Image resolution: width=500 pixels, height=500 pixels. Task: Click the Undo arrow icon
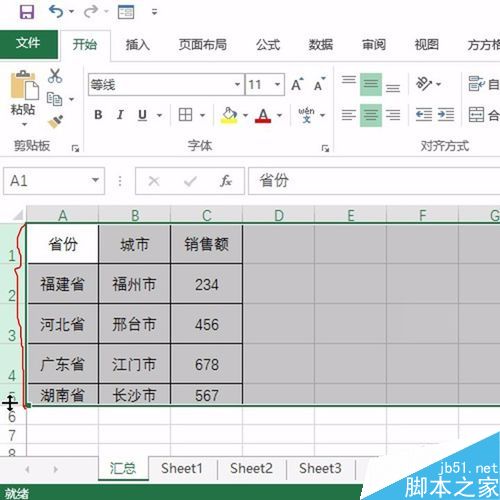coord(56,12)
